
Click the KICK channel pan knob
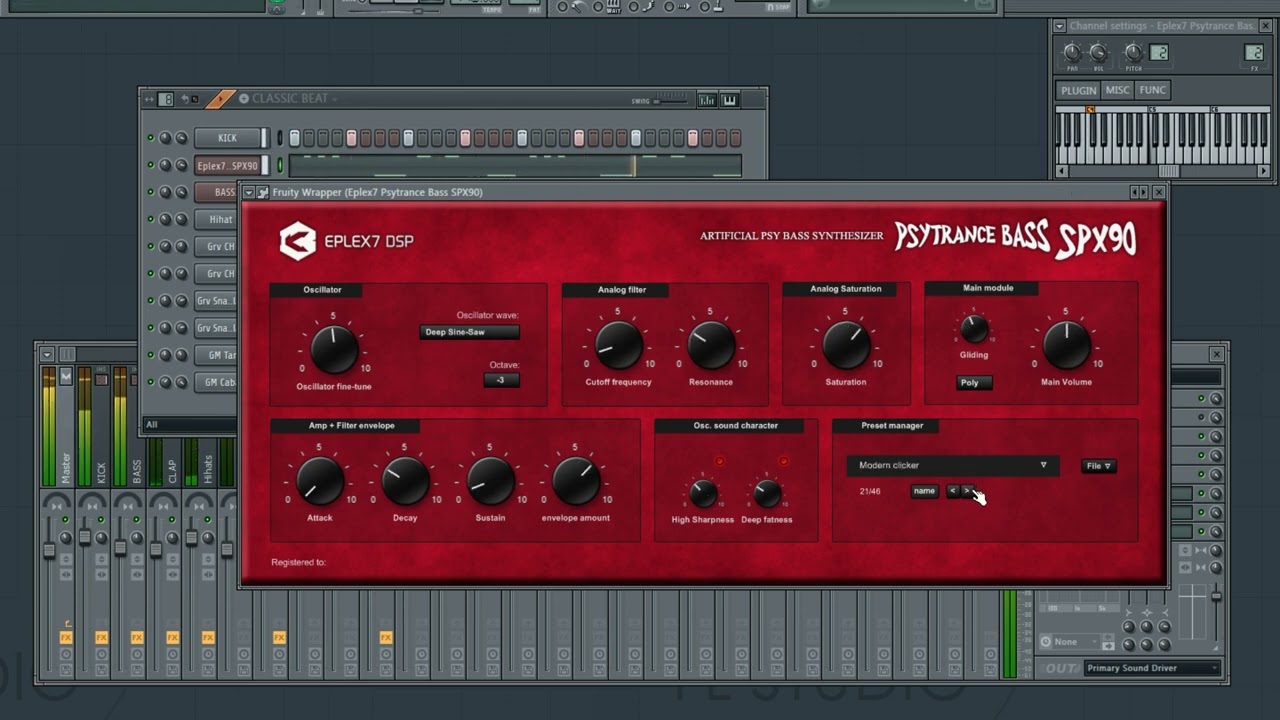pyautogui.click(x=166, y=138)
